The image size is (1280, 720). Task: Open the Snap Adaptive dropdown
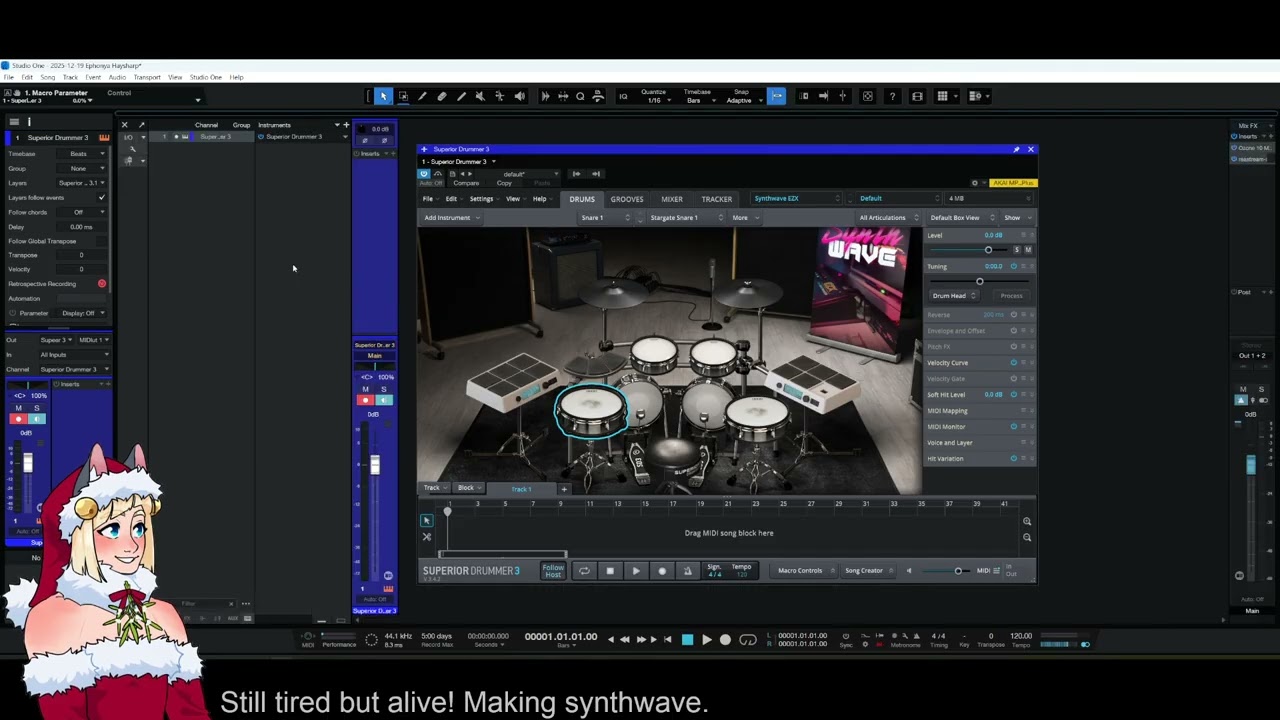[x=742, y=100]
